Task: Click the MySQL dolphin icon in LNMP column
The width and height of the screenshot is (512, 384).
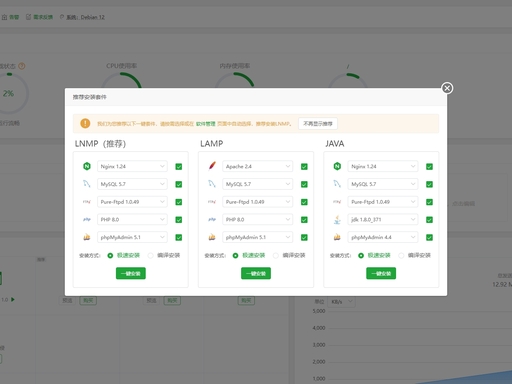Action: click(x=87, y=184)
